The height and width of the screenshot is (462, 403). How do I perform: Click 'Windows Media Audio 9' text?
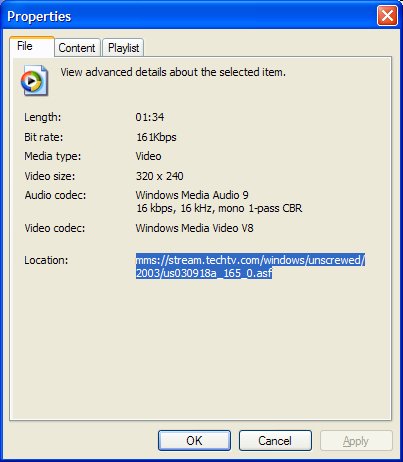[192, 195]
